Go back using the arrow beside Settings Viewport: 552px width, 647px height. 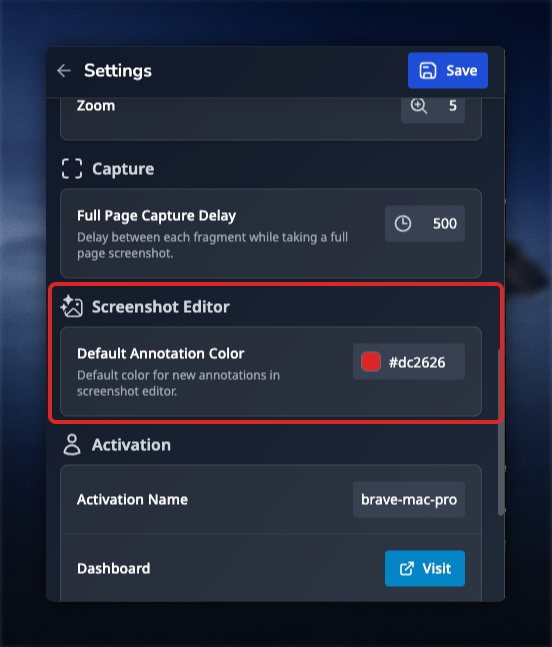tap(64, 71)
